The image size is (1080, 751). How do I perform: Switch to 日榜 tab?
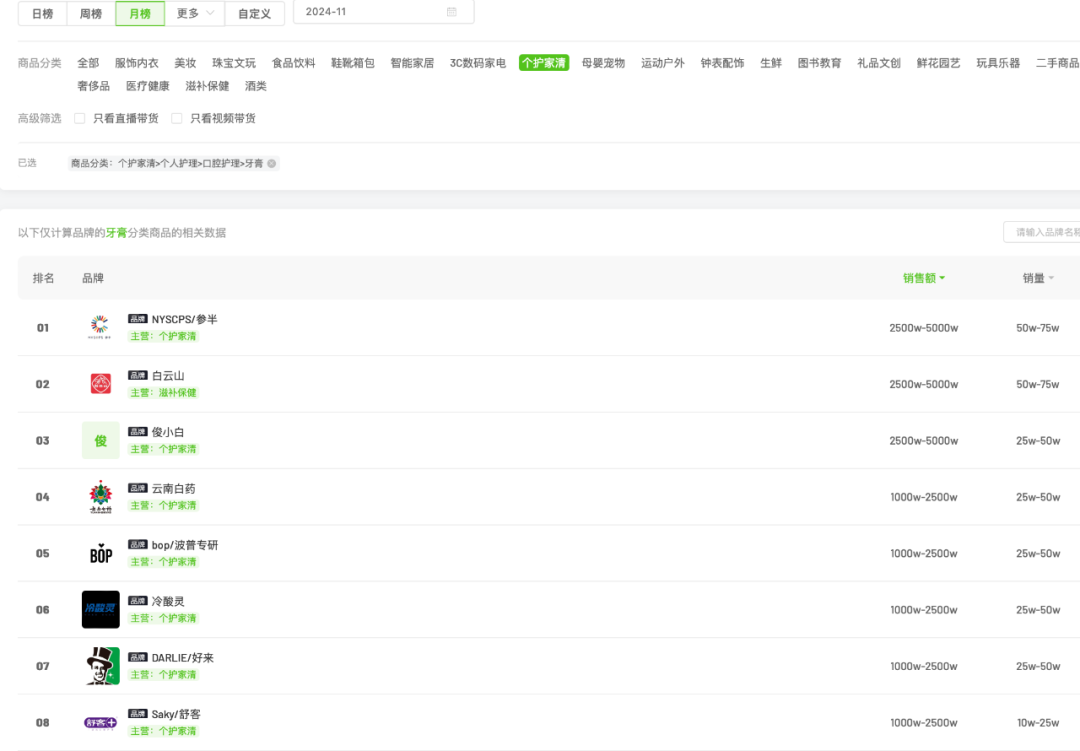tap(43, 13)
